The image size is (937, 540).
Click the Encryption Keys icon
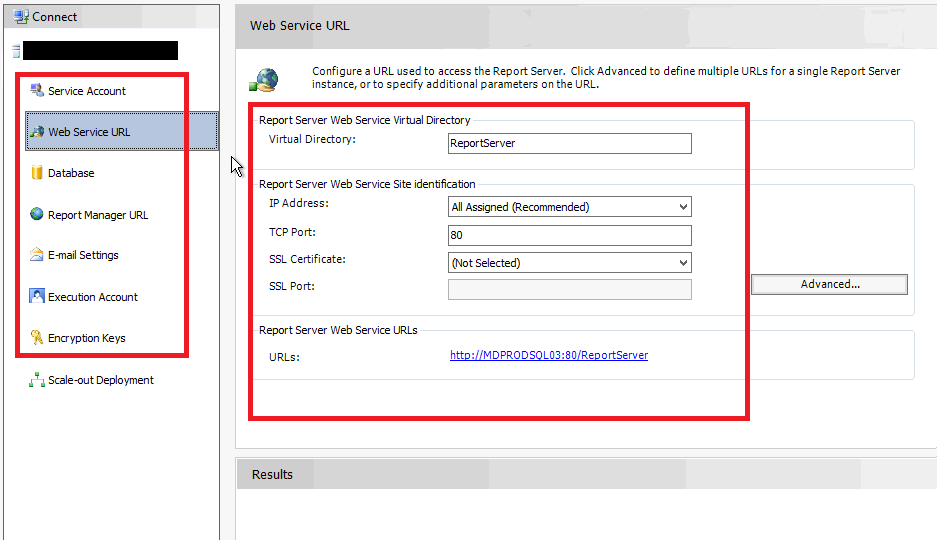(x=37, y=338)
